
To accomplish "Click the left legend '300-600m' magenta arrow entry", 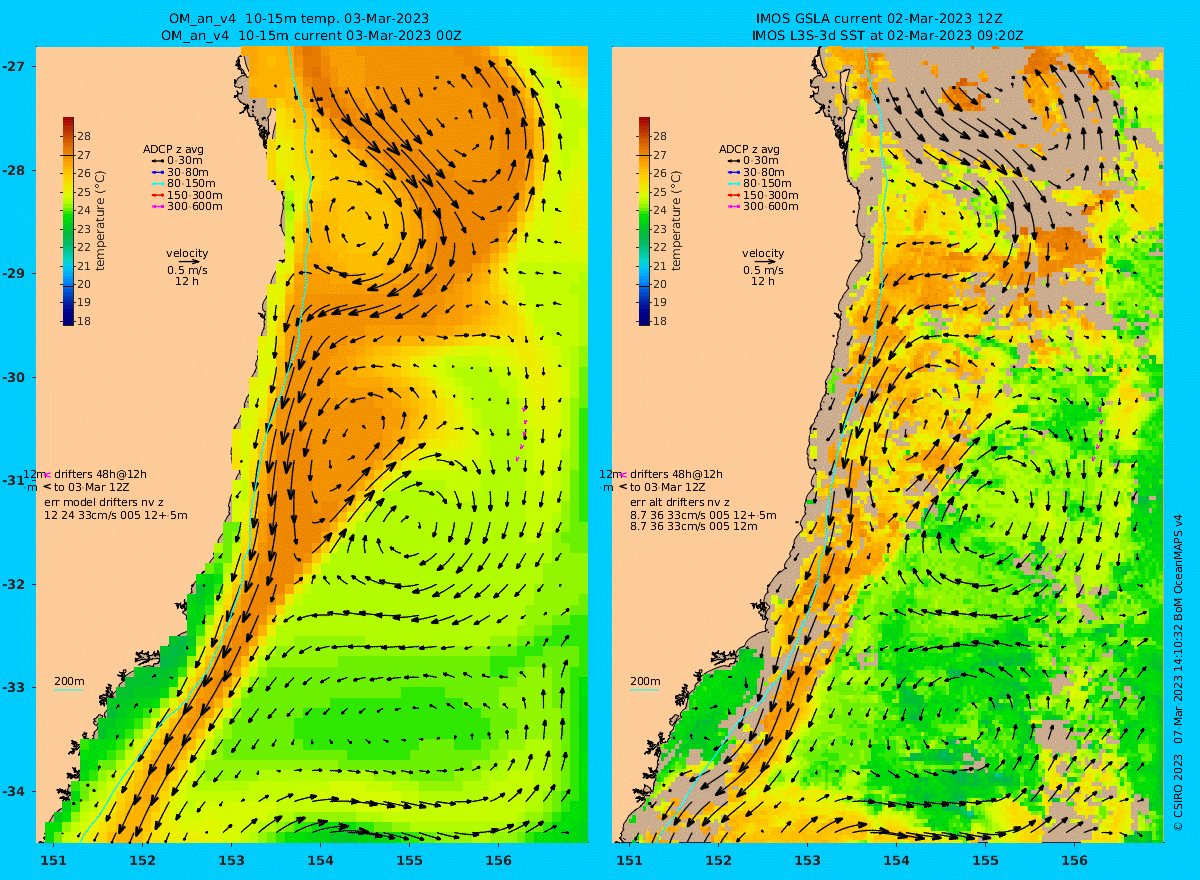I will click(x=187, y=206).
